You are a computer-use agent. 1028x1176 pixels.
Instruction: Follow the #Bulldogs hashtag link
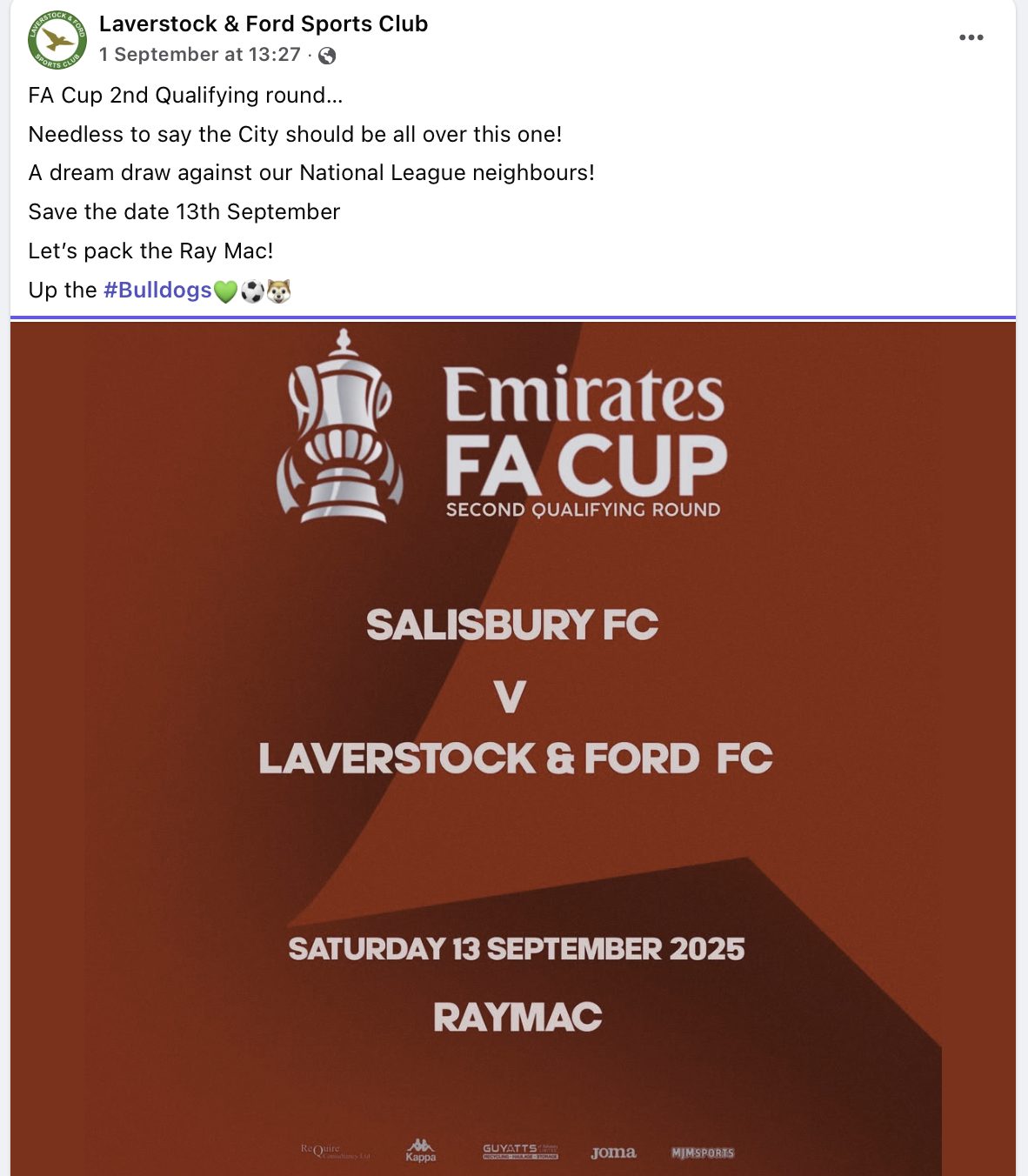tap(157, 290)
